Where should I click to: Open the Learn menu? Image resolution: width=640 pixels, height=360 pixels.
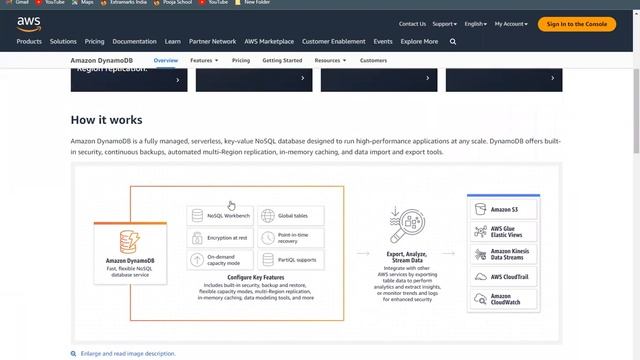pos(173,42)
